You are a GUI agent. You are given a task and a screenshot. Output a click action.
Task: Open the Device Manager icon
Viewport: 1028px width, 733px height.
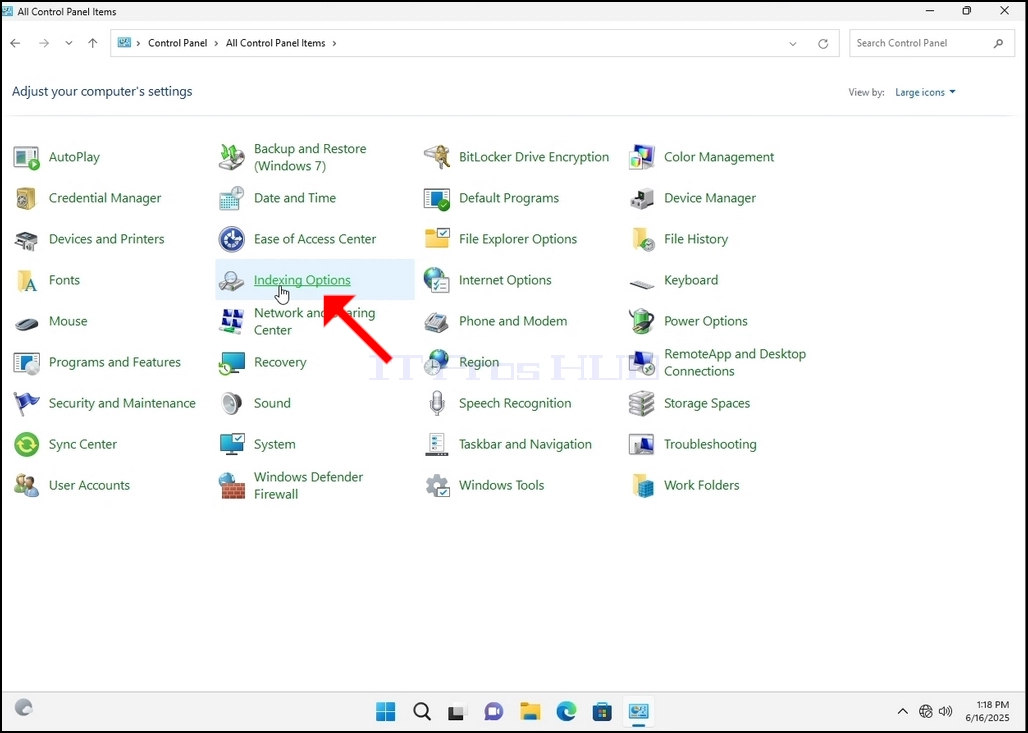tap(642, 198)
